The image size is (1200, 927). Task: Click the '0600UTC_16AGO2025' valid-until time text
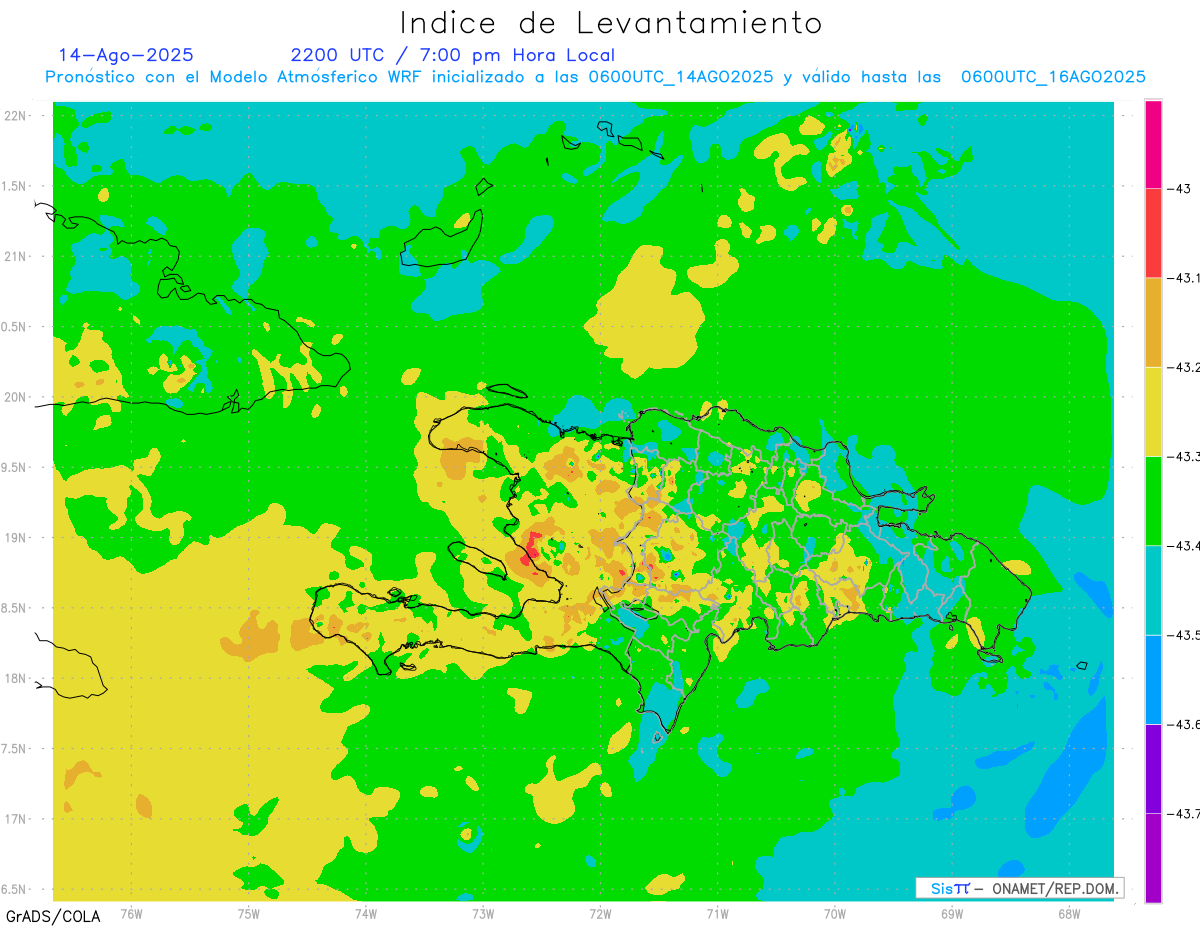tap(1053, 77)
